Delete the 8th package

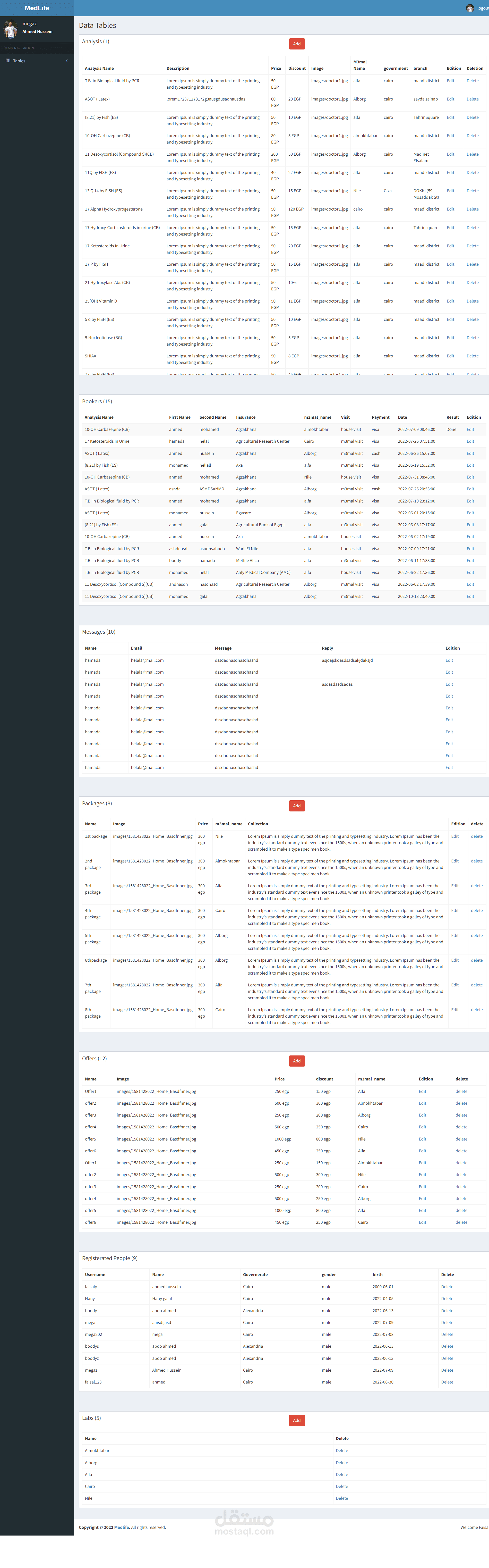[x=477, y=1010]
